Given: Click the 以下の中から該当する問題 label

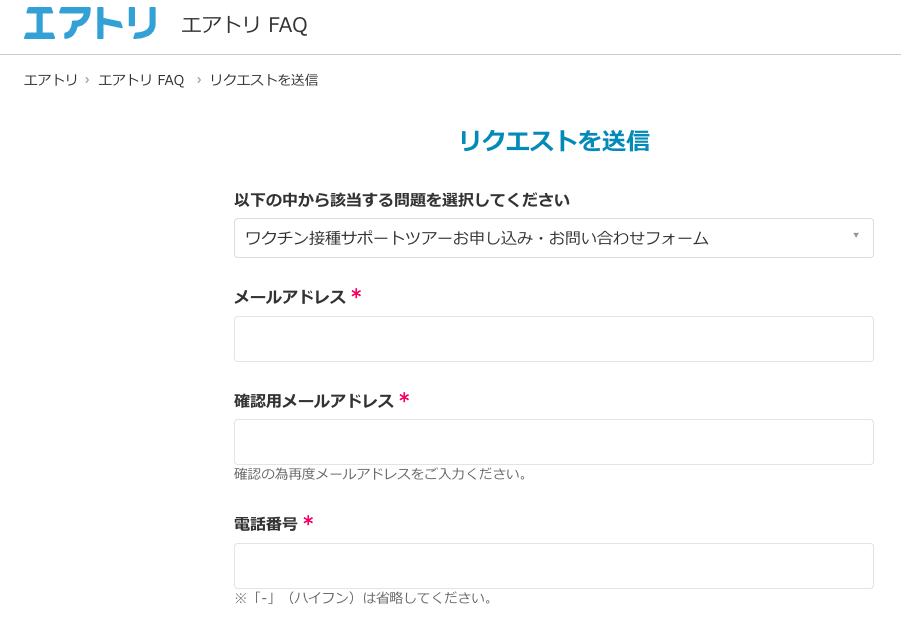Looking at the screenshot, I should pos(402,200).
